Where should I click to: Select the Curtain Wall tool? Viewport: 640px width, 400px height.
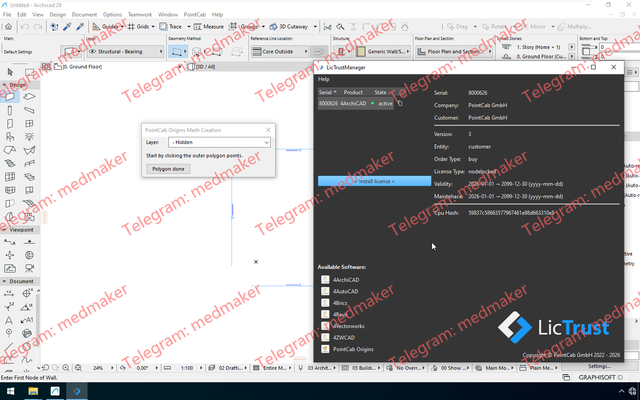[x=10, y=177]
